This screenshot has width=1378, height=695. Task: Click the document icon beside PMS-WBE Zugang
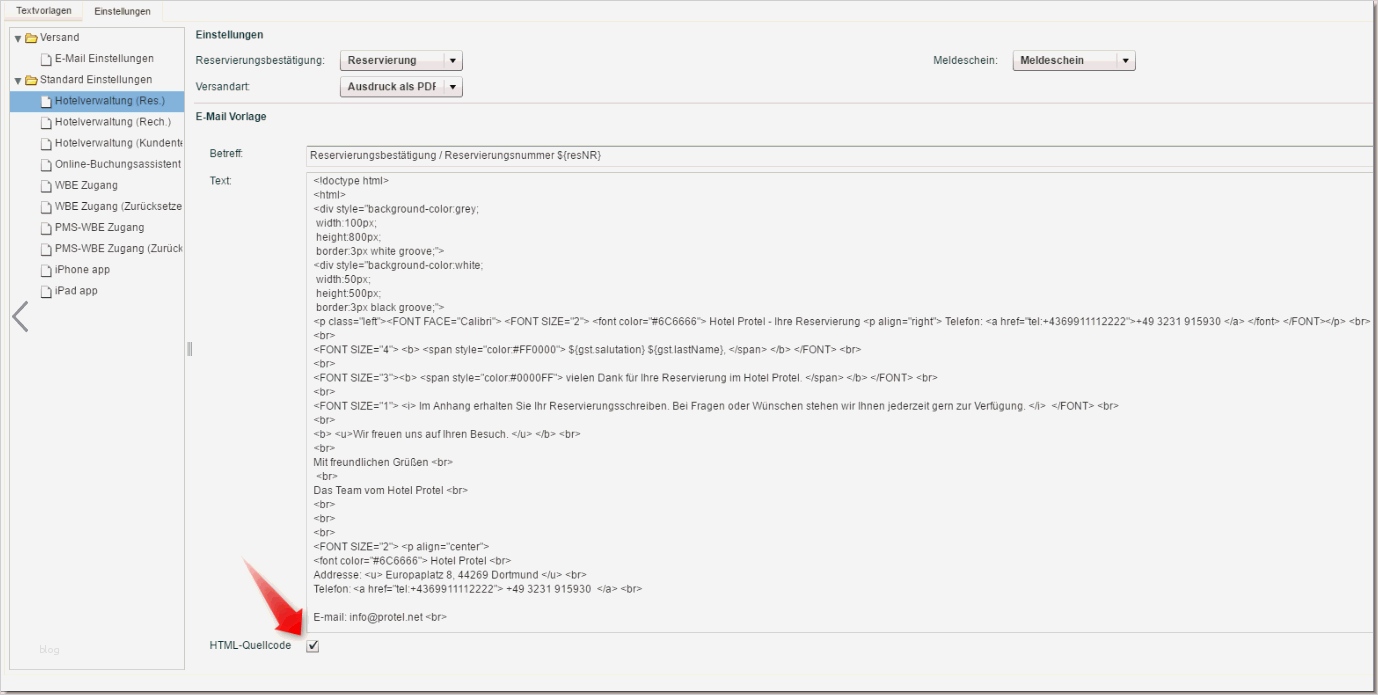click(x=46, y=227)
